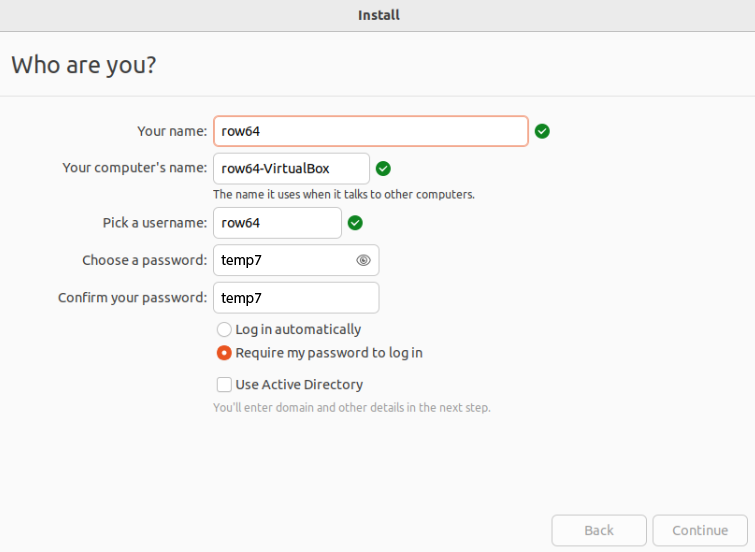Click the Your computer's name label
This screenshot has width=755, height=552.
point(134,168)
